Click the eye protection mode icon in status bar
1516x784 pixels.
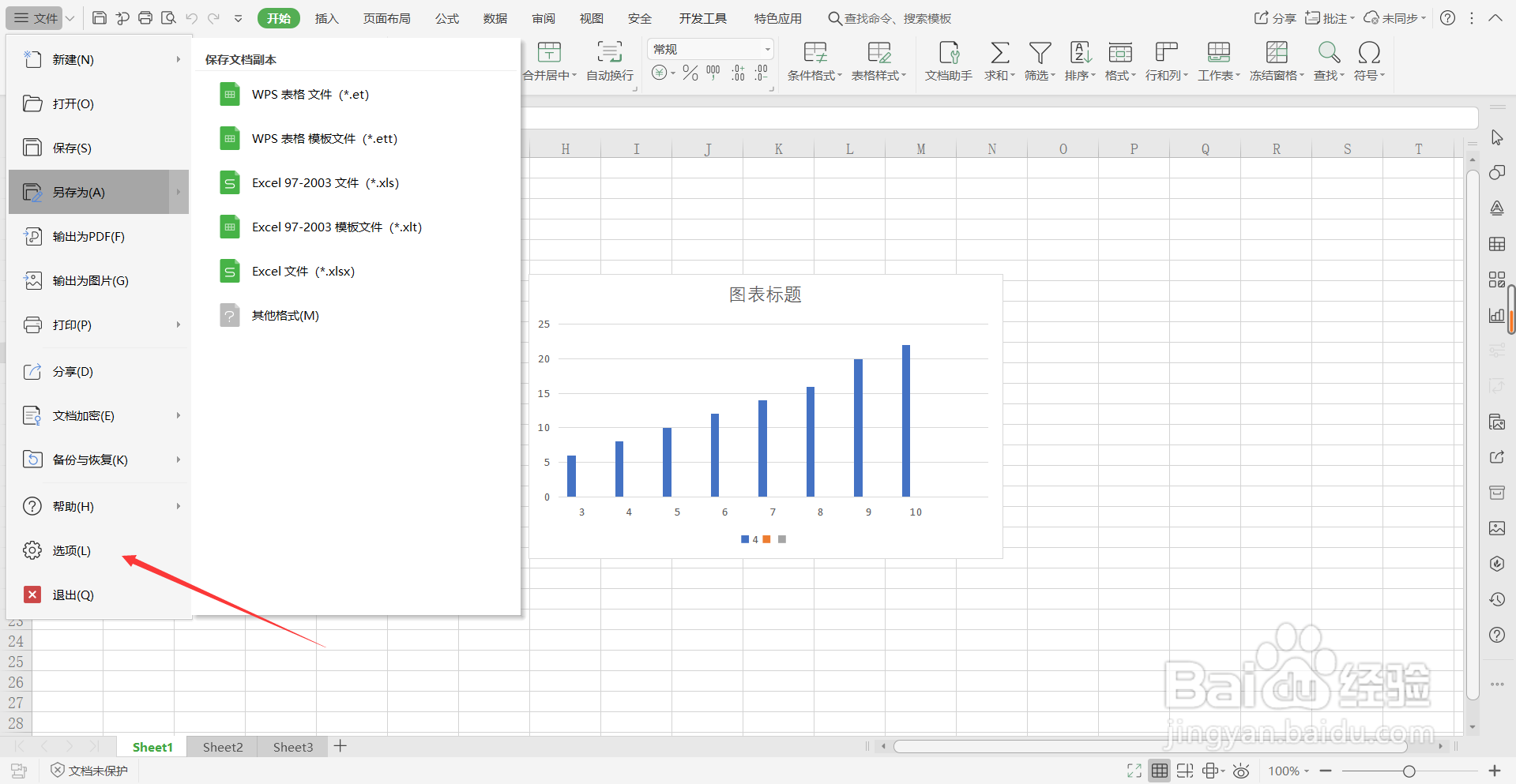[1241, 771]
